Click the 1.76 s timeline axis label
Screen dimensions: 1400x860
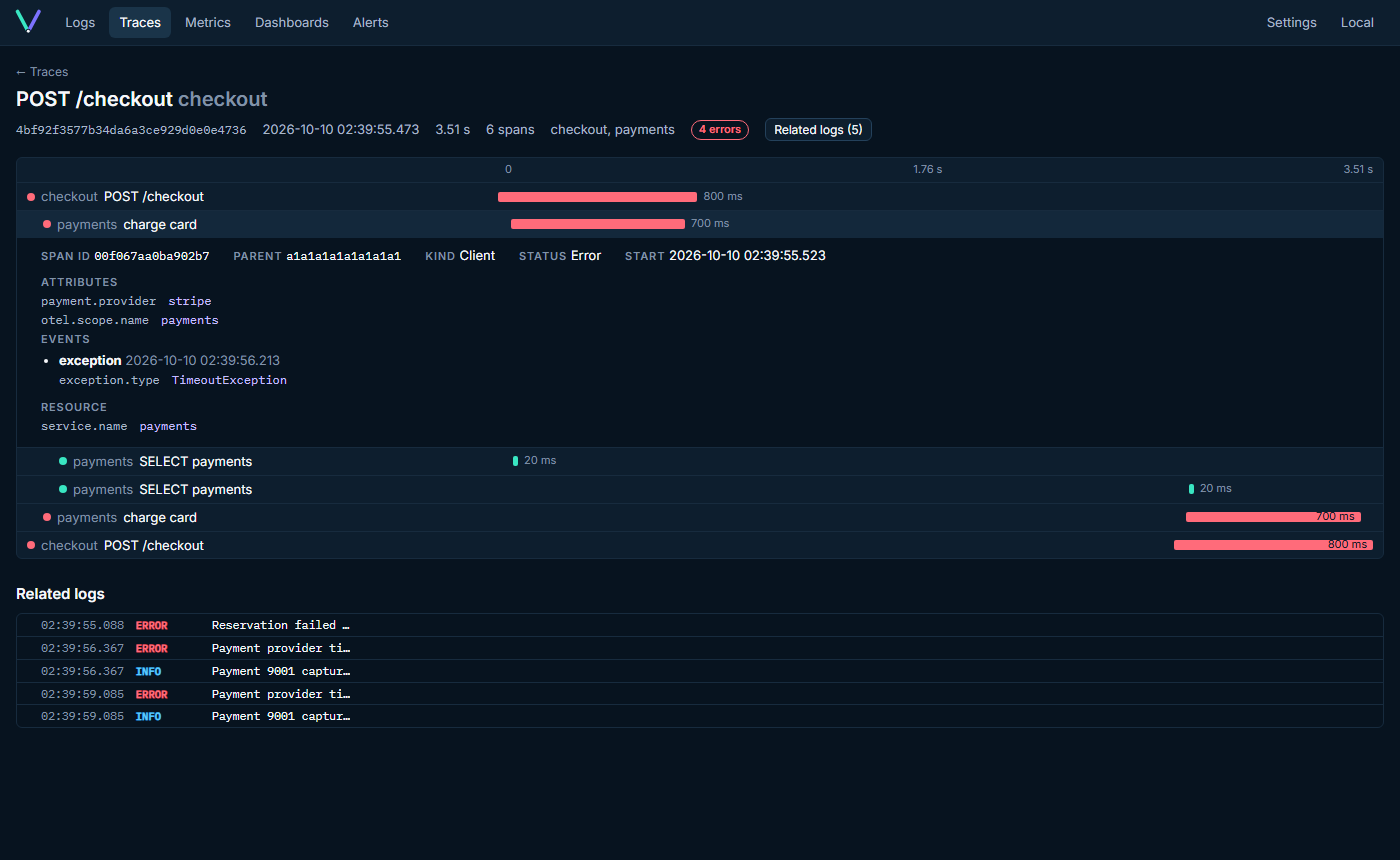point(927,170)
